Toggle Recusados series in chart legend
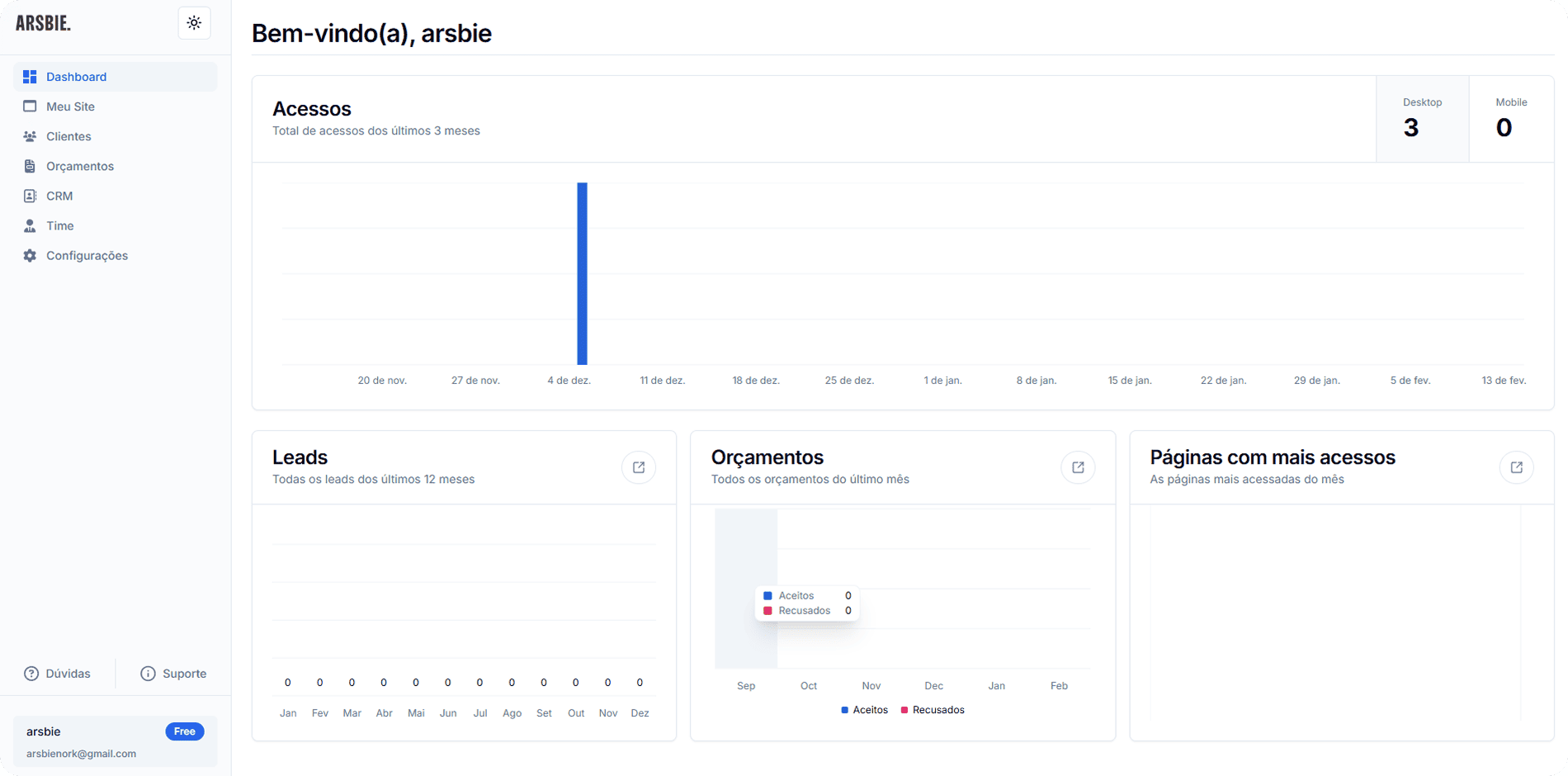Image resolution: width=1568 pixels, height=776 pixels. (933, 710)
